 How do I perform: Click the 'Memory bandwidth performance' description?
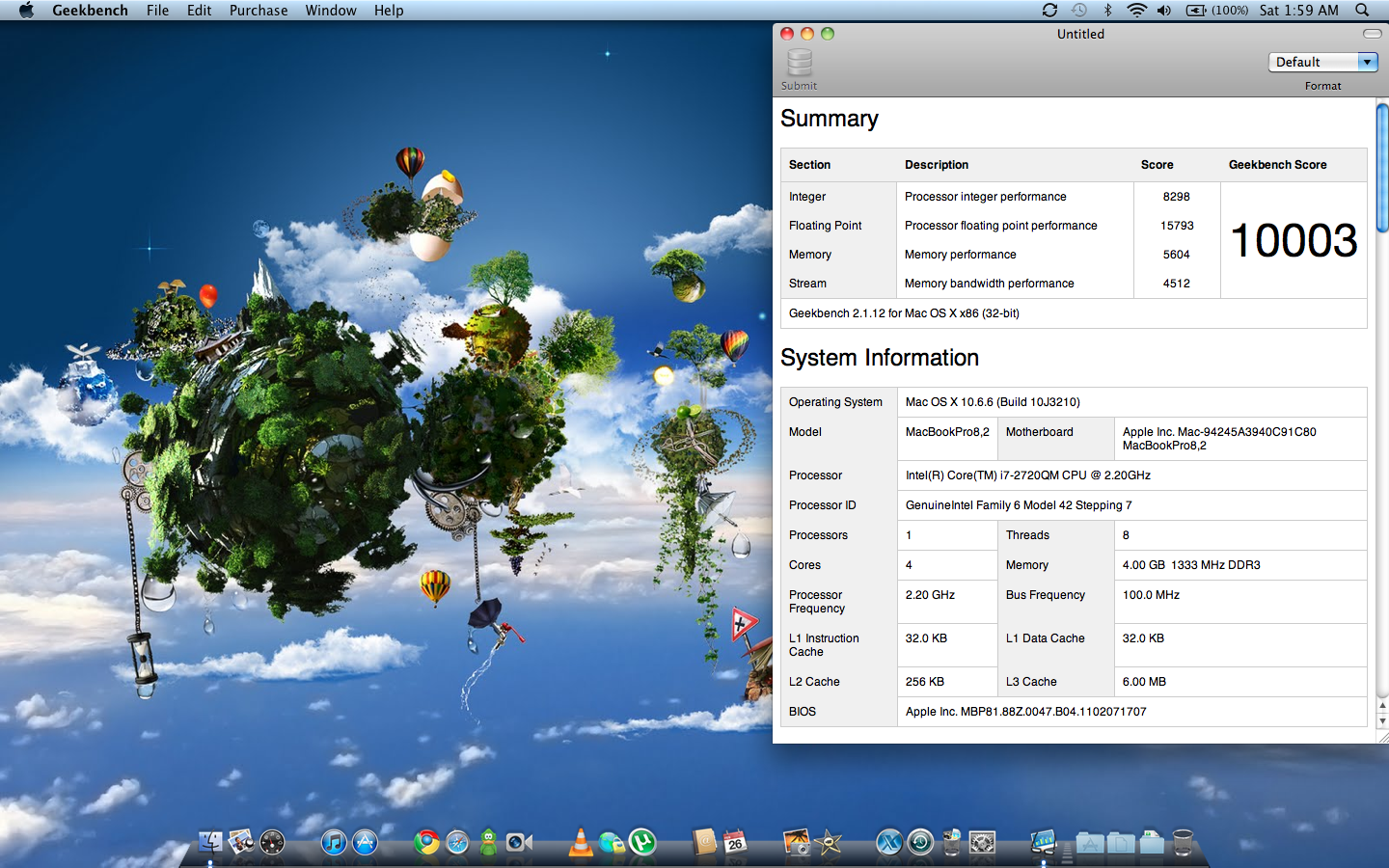pos(990,283)
